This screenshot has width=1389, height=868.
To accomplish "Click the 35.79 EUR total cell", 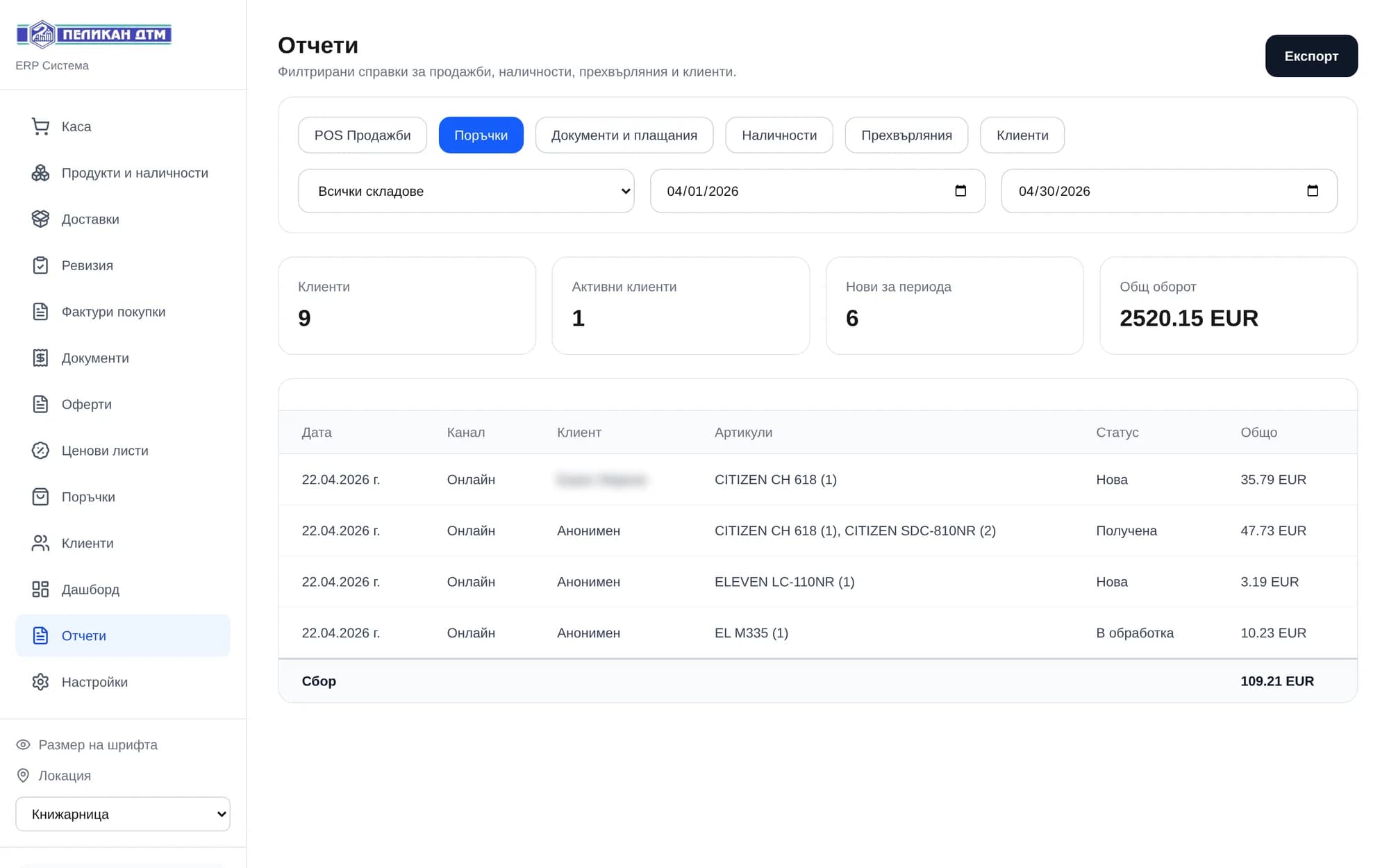I will 1273,480.
